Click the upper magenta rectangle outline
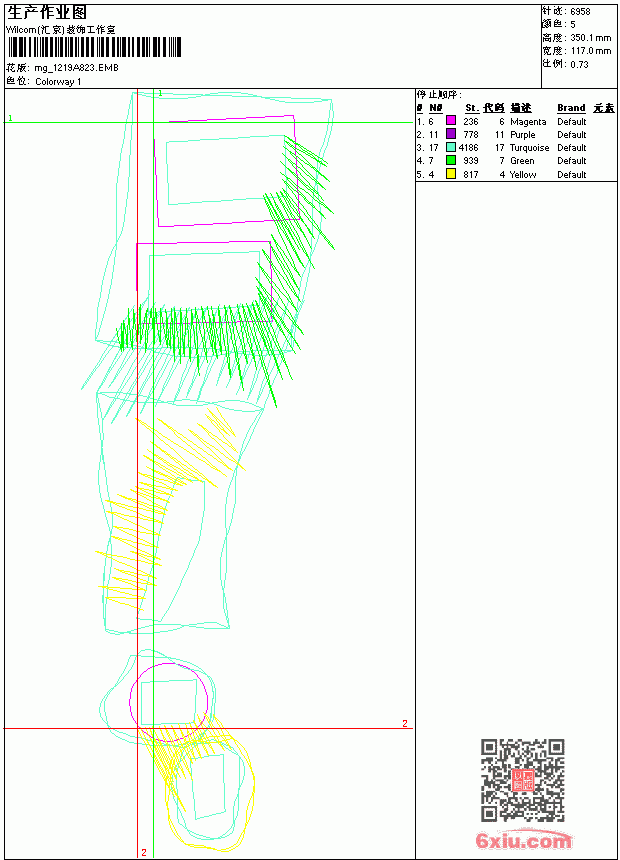The image size is (620, 860). [x=227, y=171]
